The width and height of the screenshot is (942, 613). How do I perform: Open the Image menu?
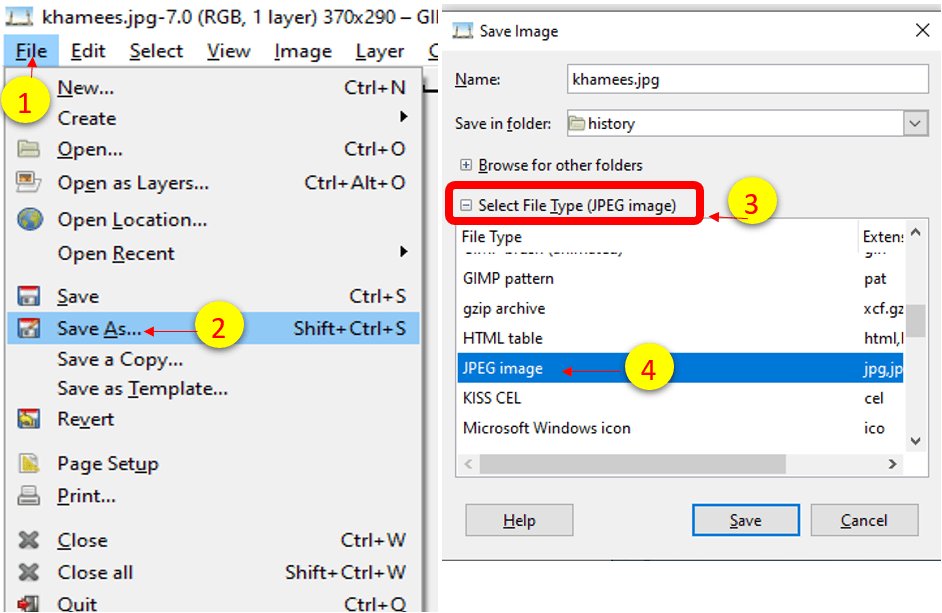[303, 51]
